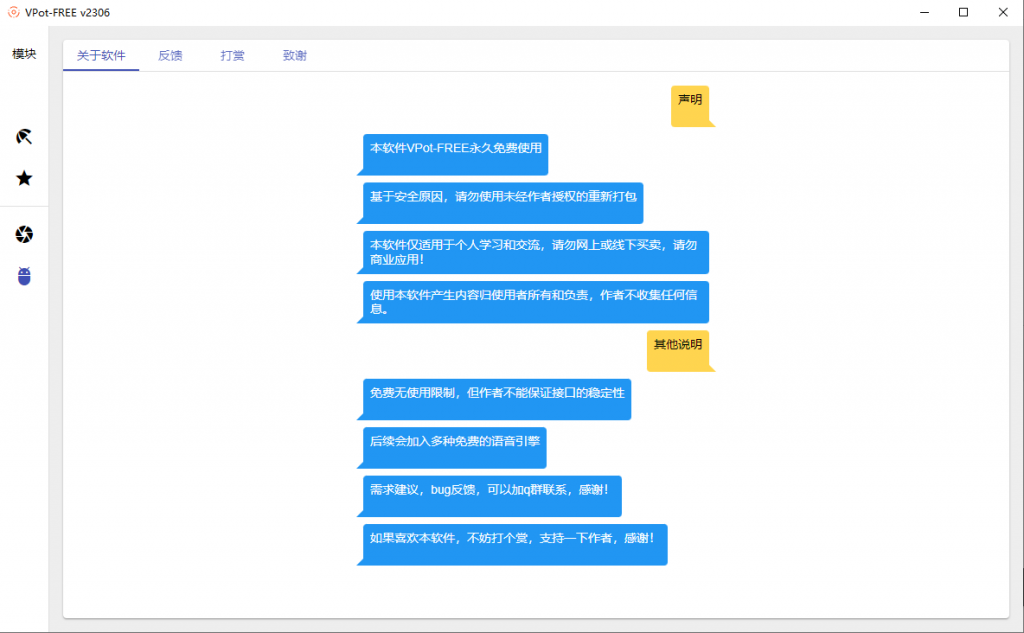Click the yellow 声明 sticky note

(x=691, y=104)
